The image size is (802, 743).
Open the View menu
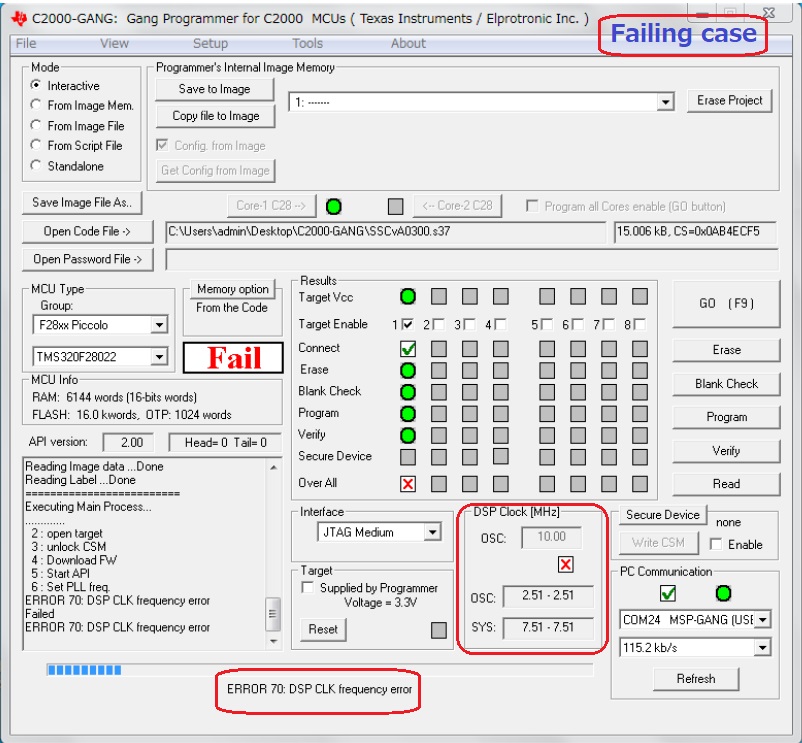[x=115, y=43]
